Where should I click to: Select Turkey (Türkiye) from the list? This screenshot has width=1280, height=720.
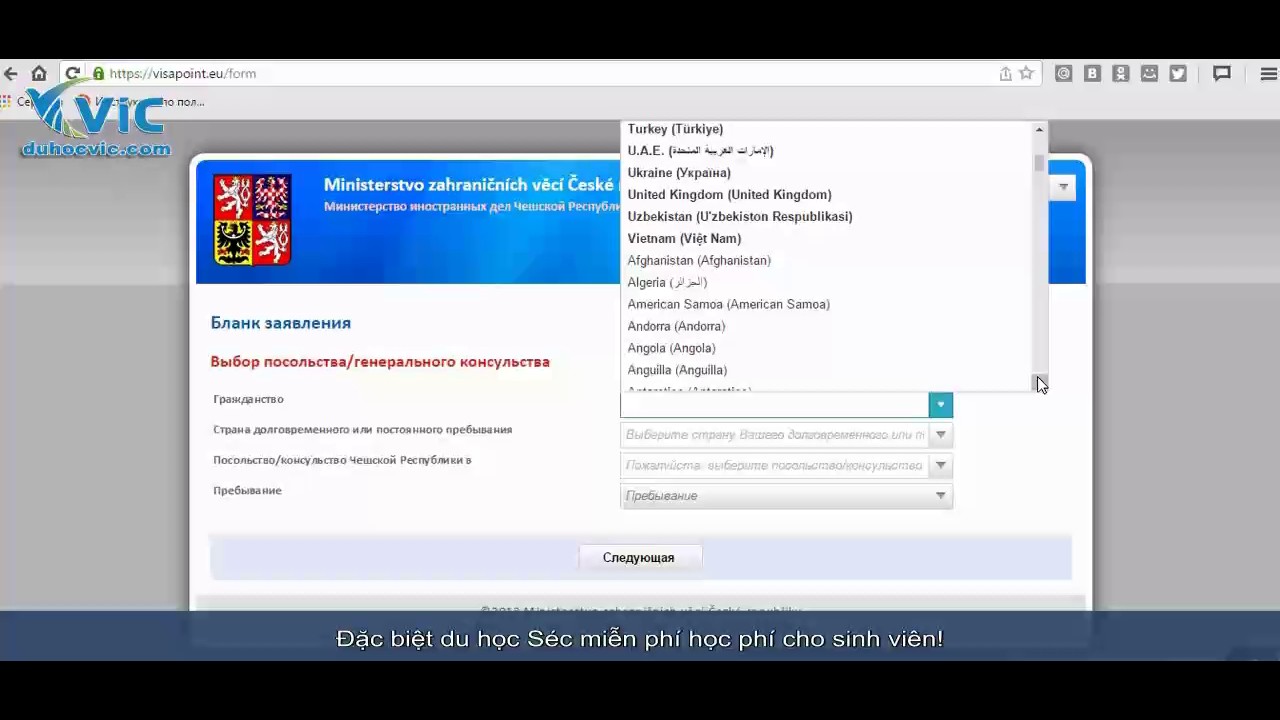click(x=826, y=129)
